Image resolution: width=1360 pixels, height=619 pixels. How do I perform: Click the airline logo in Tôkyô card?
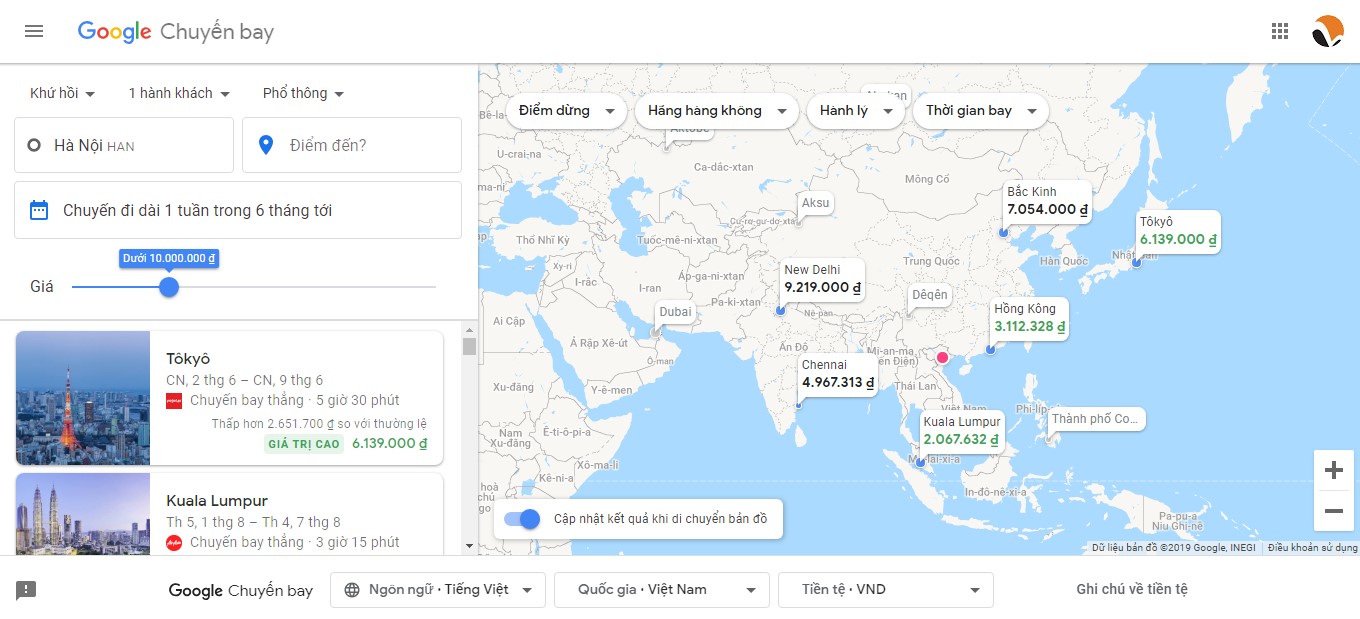(174, 400)
